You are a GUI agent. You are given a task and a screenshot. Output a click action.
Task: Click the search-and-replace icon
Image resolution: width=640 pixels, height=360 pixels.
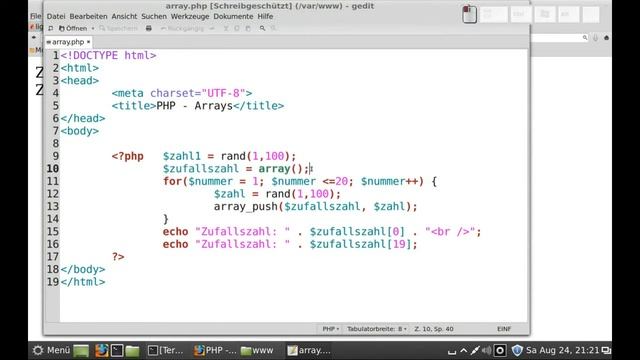point(273,29)
